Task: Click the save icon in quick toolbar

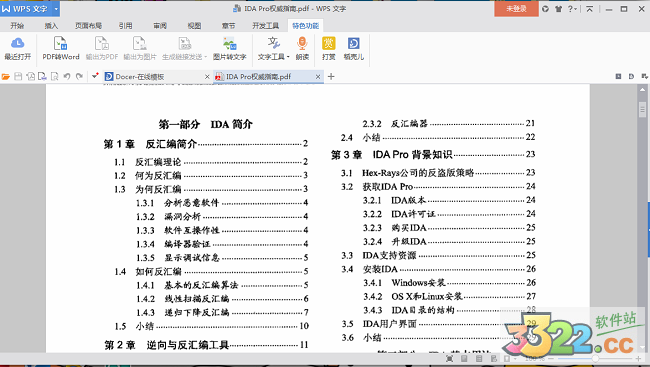Action: (18, 77)
